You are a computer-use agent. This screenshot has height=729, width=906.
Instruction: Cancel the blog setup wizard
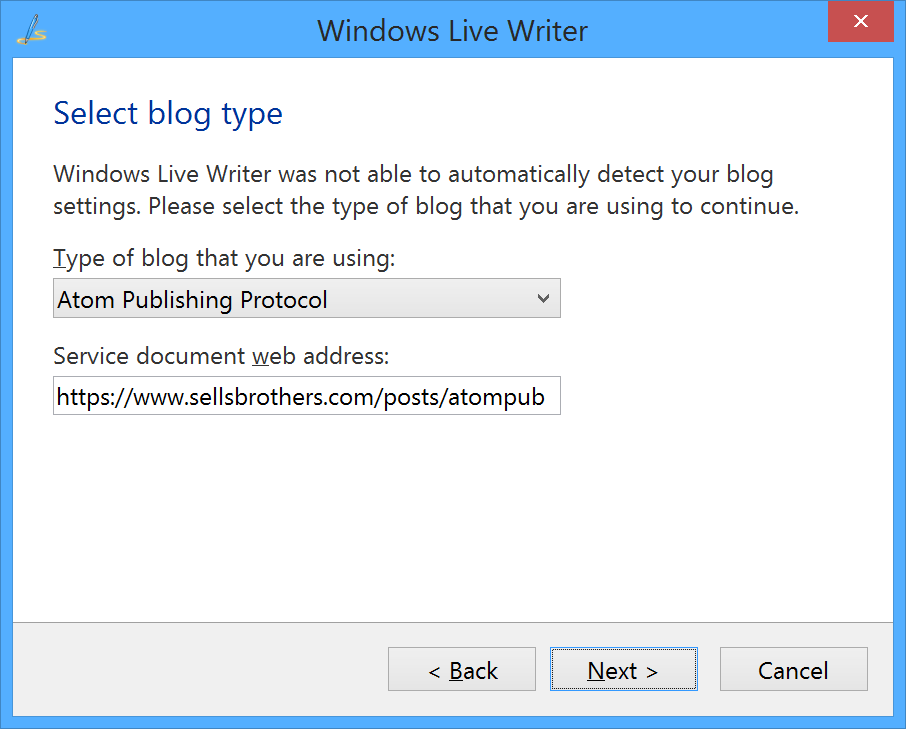click(x=793, y=669)
